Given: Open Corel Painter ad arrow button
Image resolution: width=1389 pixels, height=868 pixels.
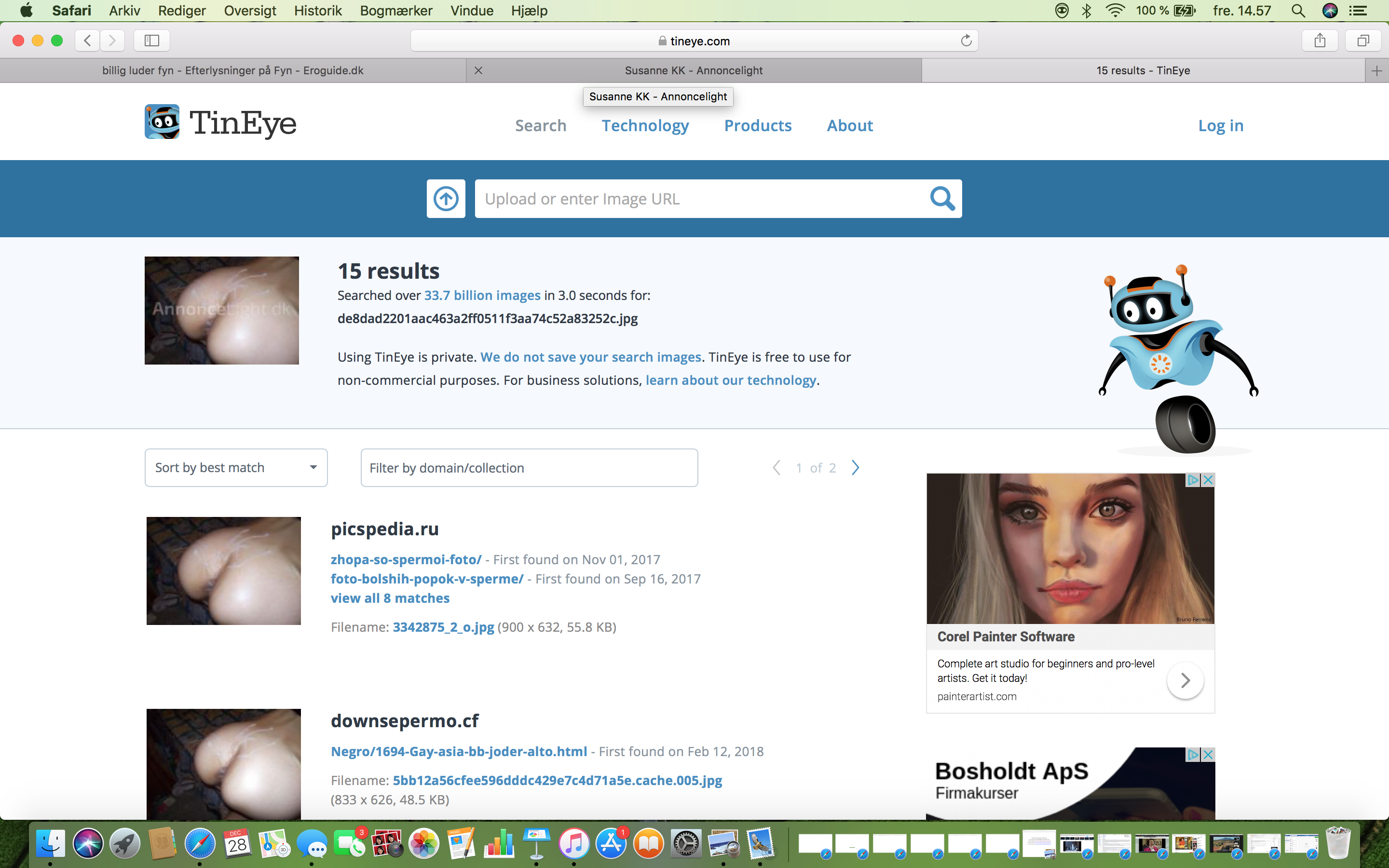Looking at the screenshot, I should pos(1185,680).
